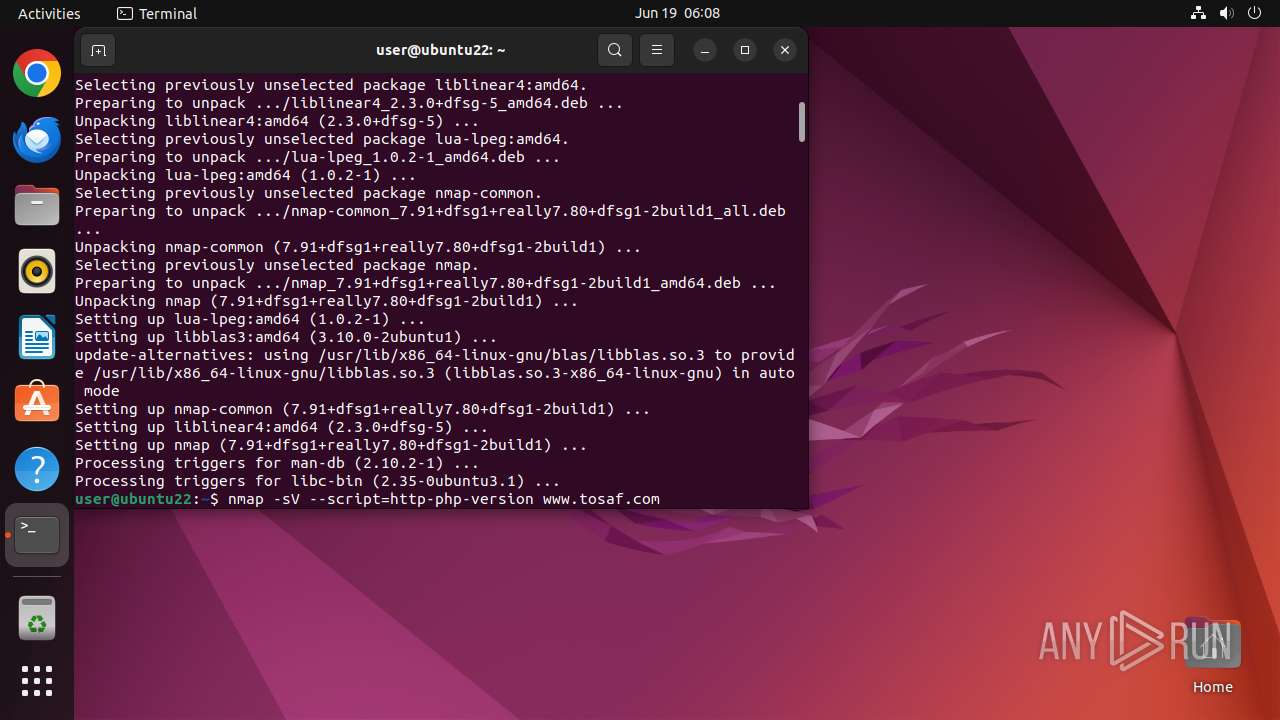1280x720 pixels.
Task: Click the user@ubuntu22 window title
Action: click(441, 49)
